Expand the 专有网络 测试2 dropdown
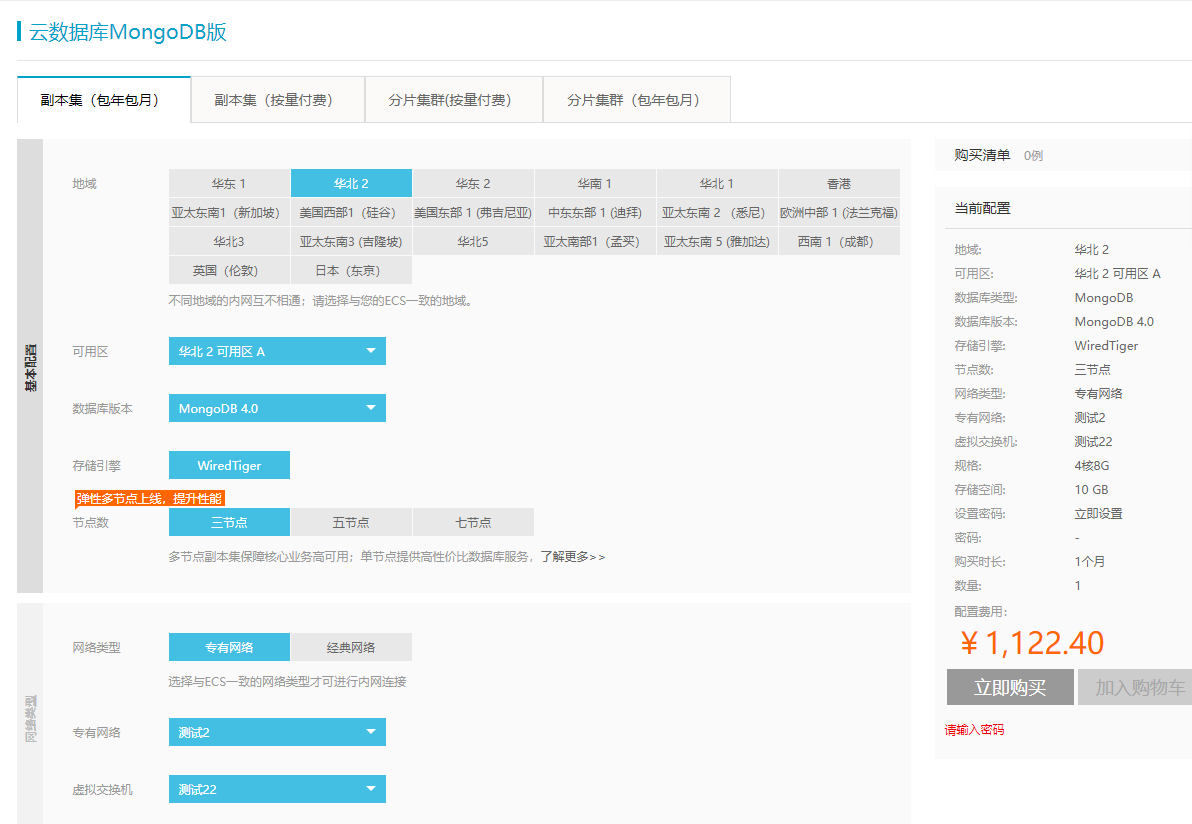 tap(277, 732)
